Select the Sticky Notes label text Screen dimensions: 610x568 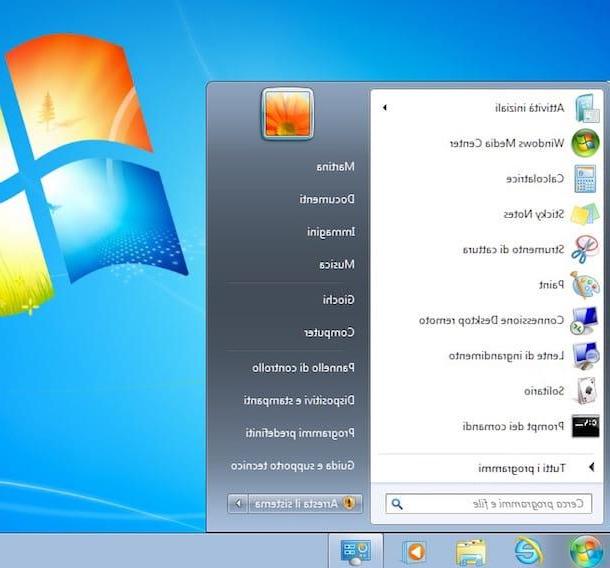pos(533,214)
